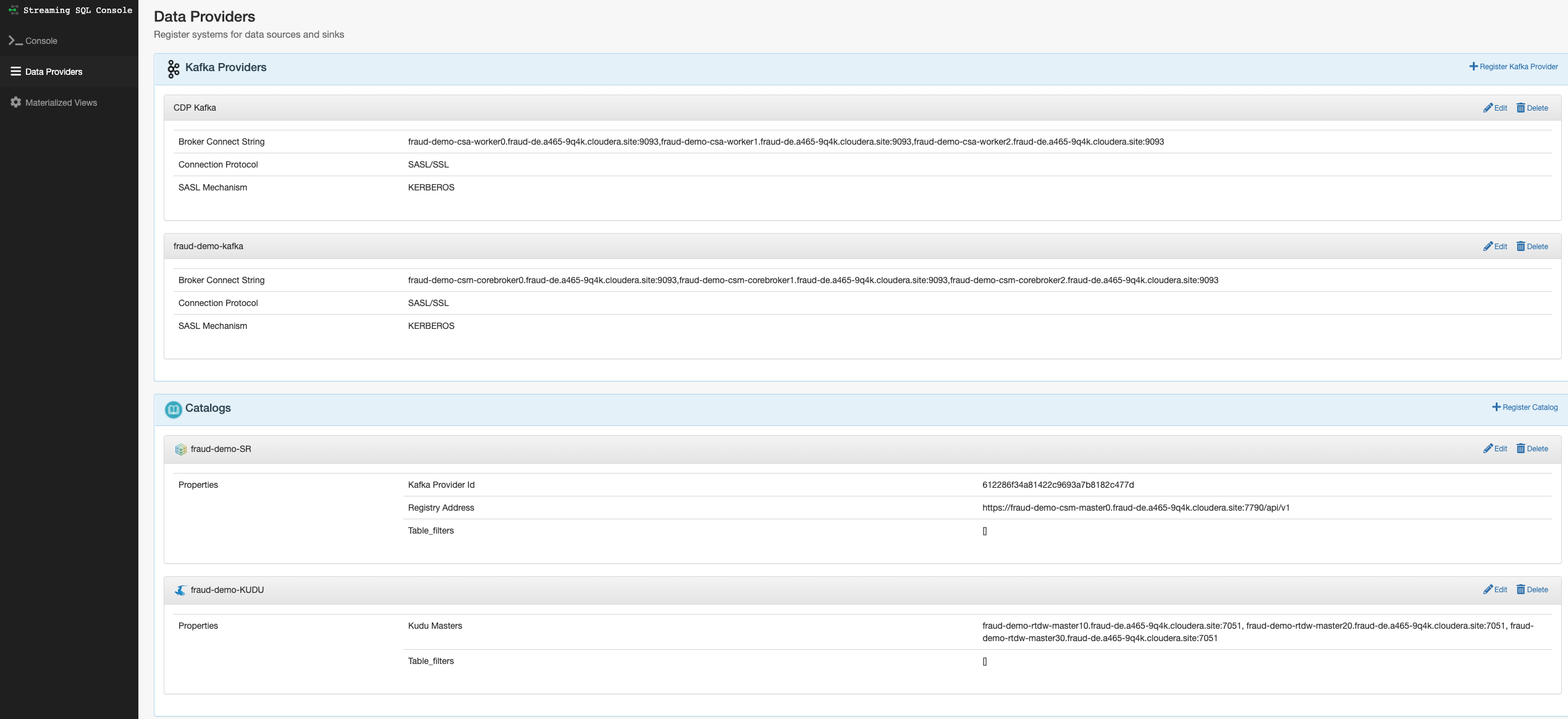
Task: Click the fraud-demo-KUDU catalog icon
Action: click(180, 590)
